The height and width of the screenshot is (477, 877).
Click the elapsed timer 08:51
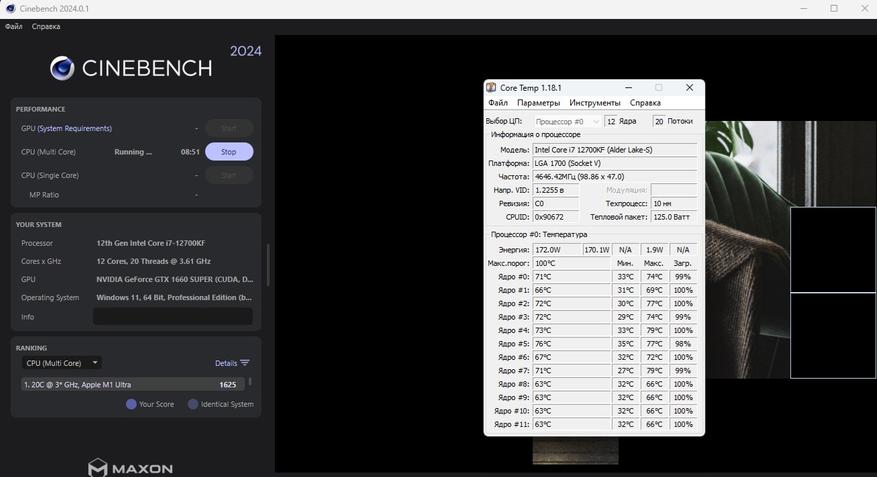point(190,152)
